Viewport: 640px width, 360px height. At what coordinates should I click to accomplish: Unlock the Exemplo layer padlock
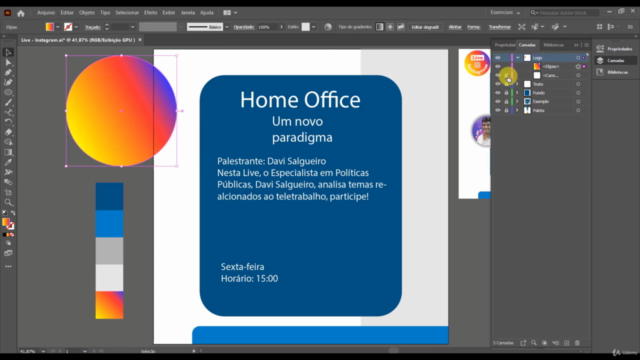click(x=507, y=102)
